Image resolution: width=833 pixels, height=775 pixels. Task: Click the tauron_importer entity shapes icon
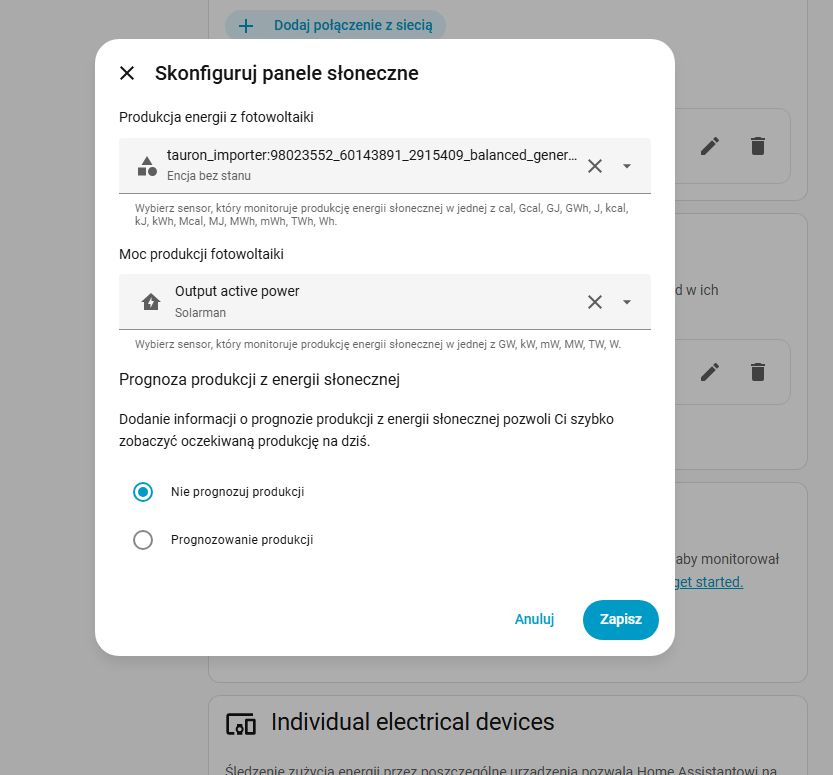pyautogui.click(x=147, y=166)
